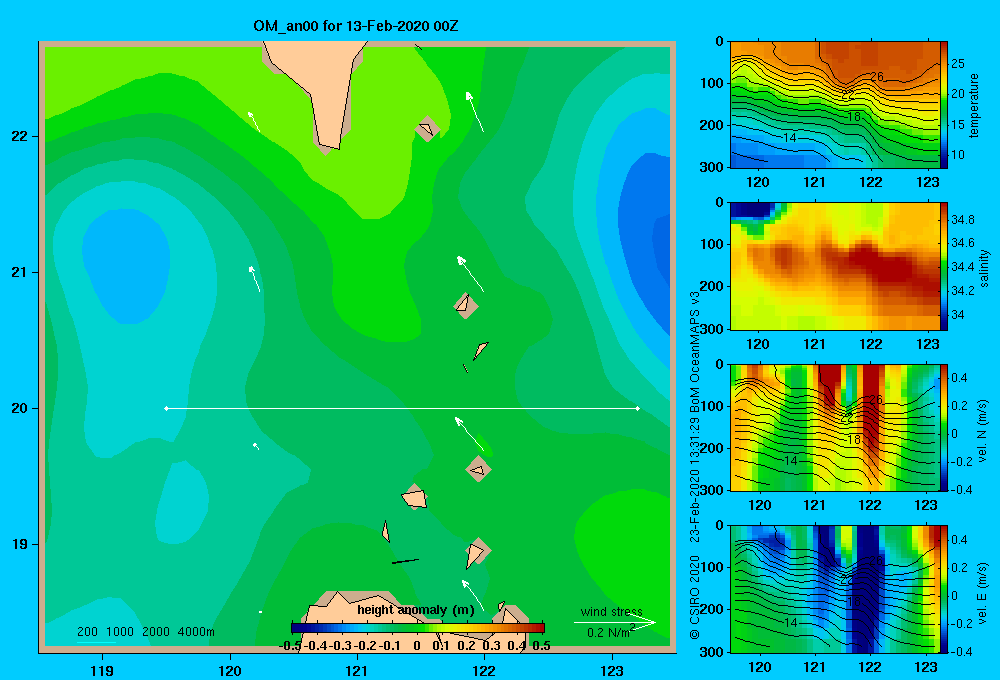The image size is (1000, 680).
Task: Select the western endpoint of the transect line
Action: 166,408
